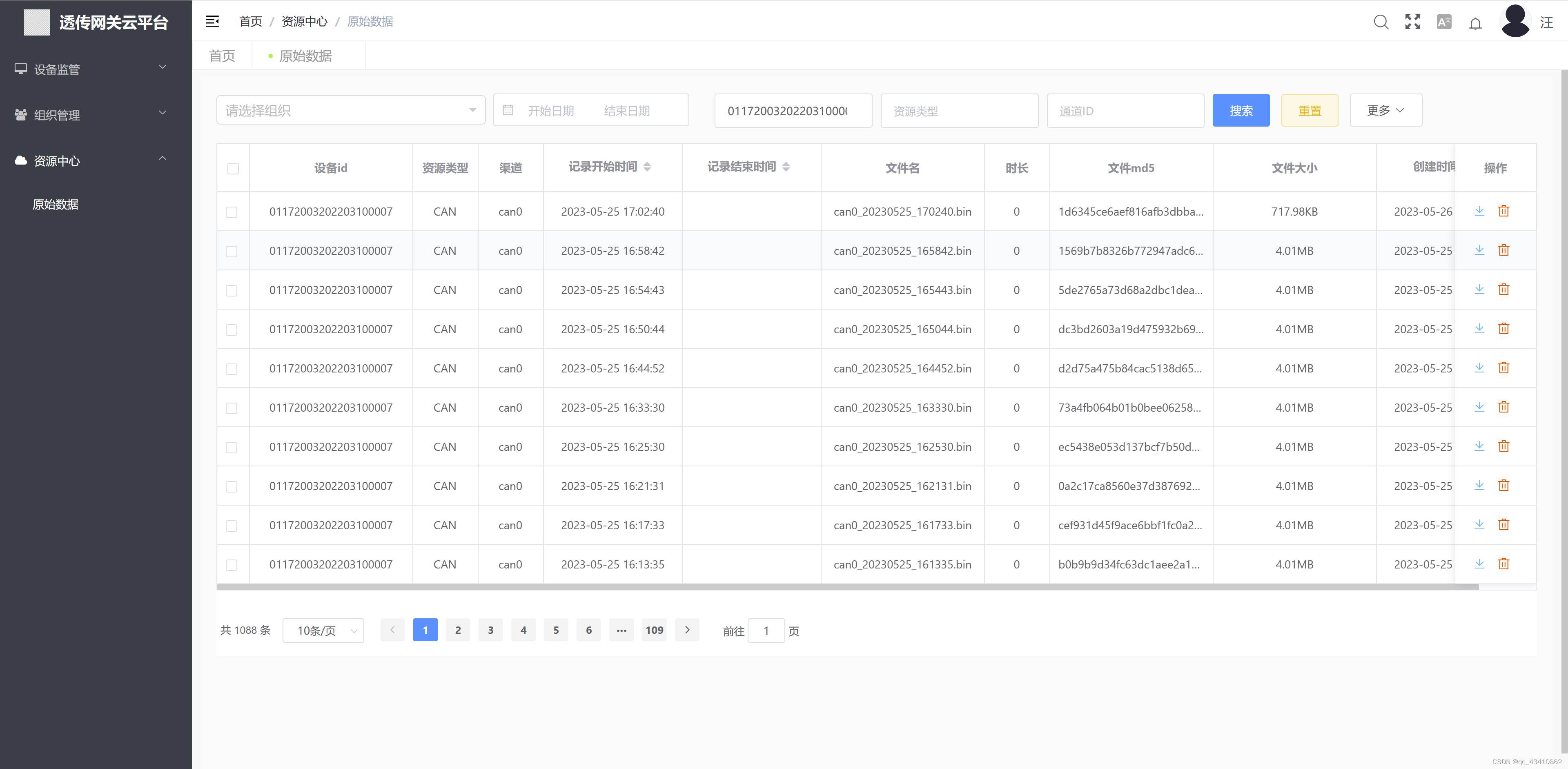1568x769 pixels.
Task: Show more pages via ellipsis
Action: [x=621, y=630]
